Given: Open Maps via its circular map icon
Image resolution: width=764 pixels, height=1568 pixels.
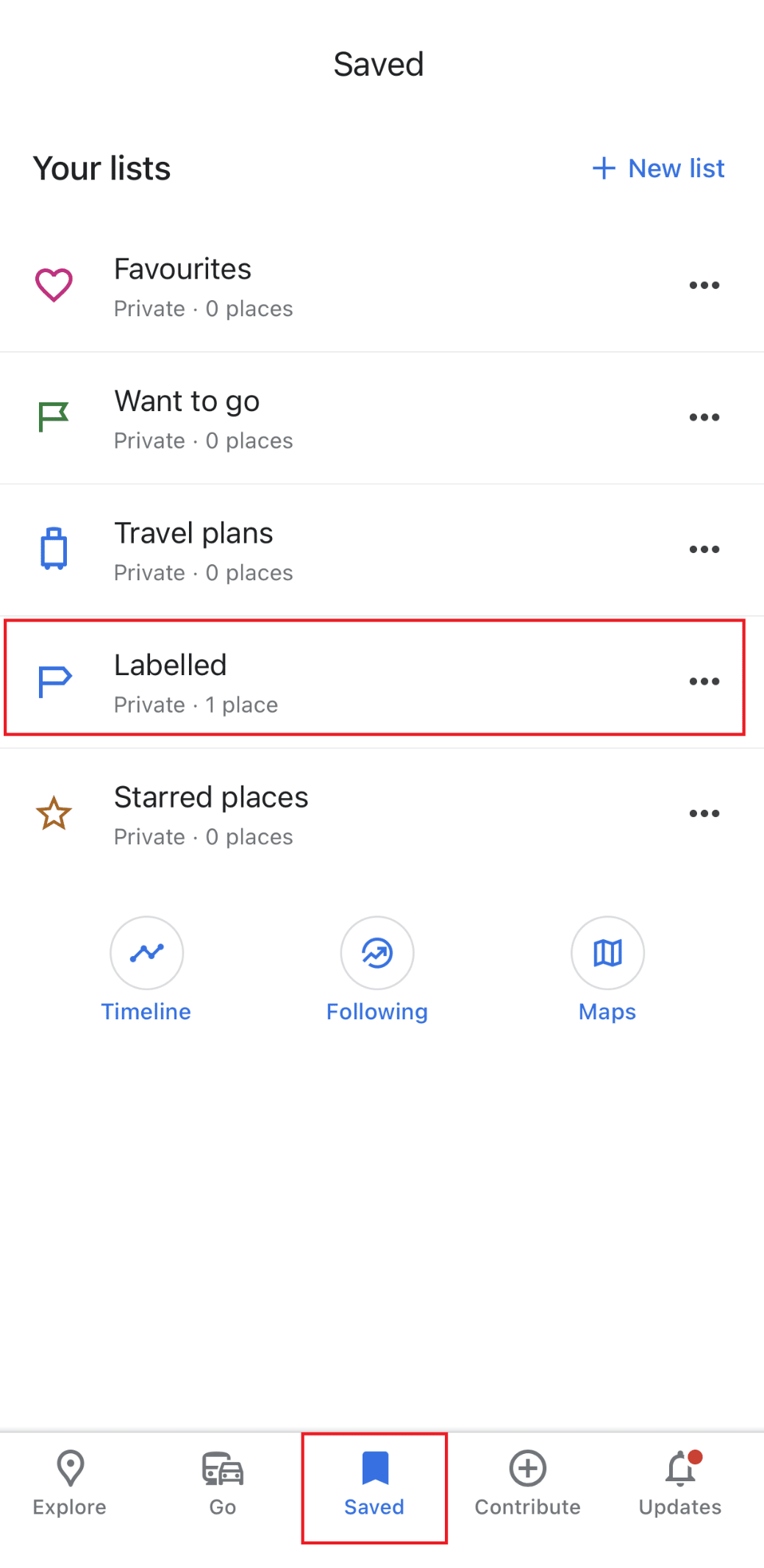Looking at the screenshot, I should point(607,952).
